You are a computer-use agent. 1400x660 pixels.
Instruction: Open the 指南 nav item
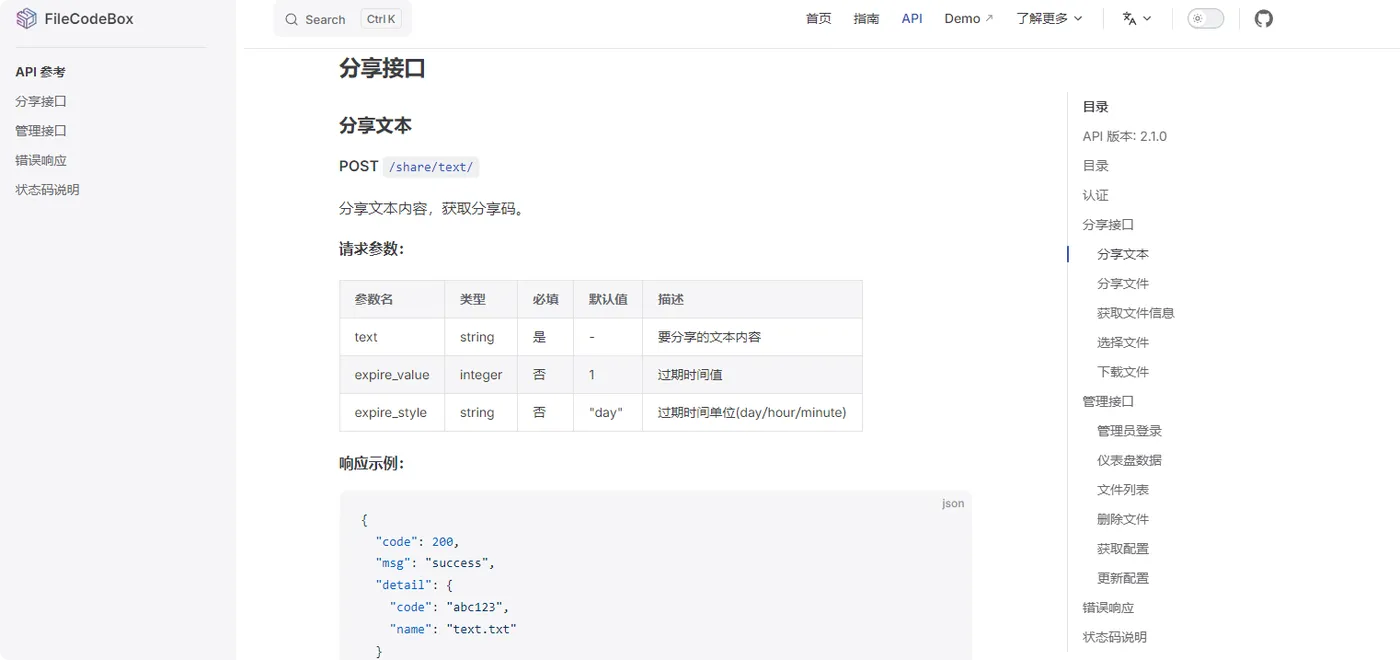[866, 19]
